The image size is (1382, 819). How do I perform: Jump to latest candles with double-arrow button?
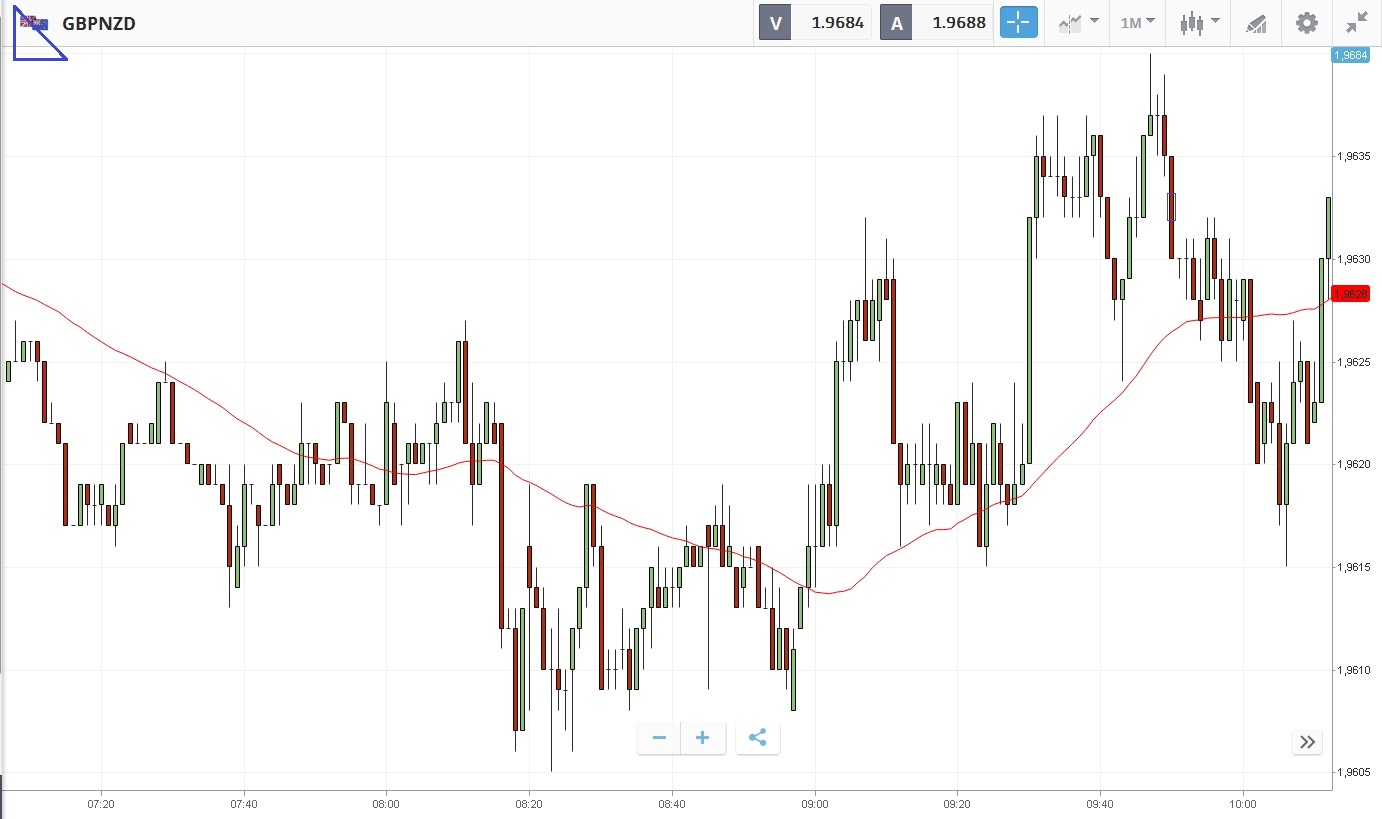coord(1307,742)
